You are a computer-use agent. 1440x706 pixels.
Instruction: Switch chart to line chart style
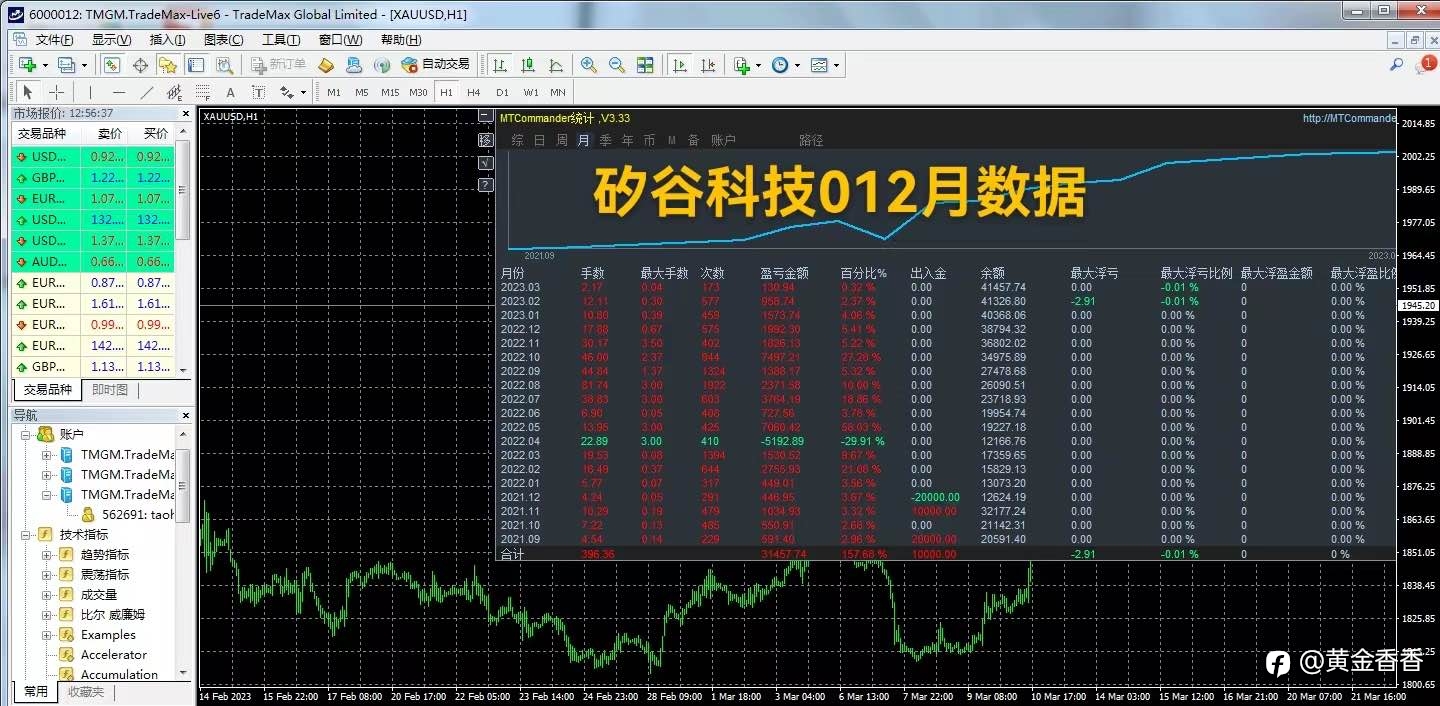(x=556, y=65)
